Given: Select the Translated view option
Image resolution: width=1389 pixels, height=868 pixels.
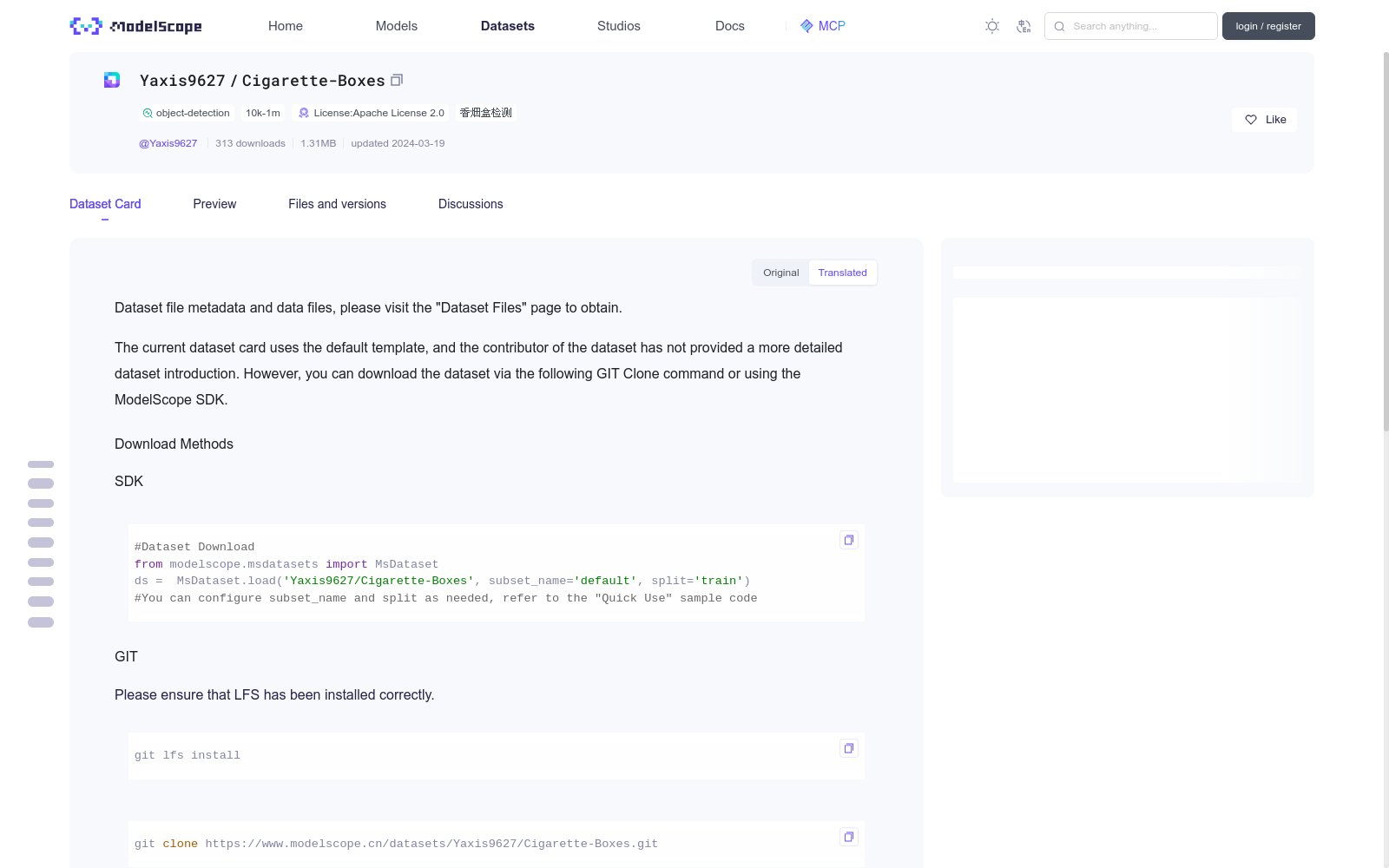Looking at the screenshot, I should coord(842,273).
